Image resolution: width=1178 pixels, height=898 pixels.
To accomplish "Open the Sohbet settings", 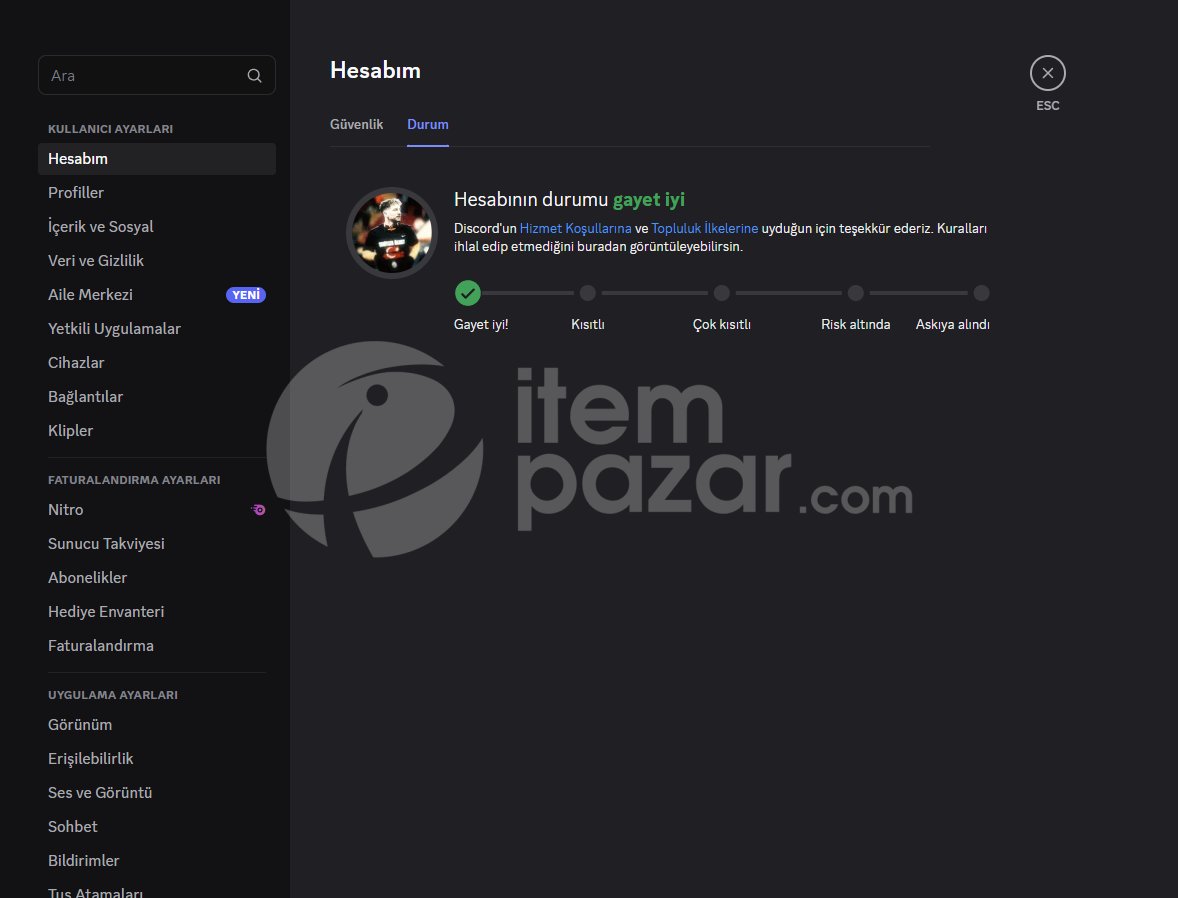I will tap(157, 827).
